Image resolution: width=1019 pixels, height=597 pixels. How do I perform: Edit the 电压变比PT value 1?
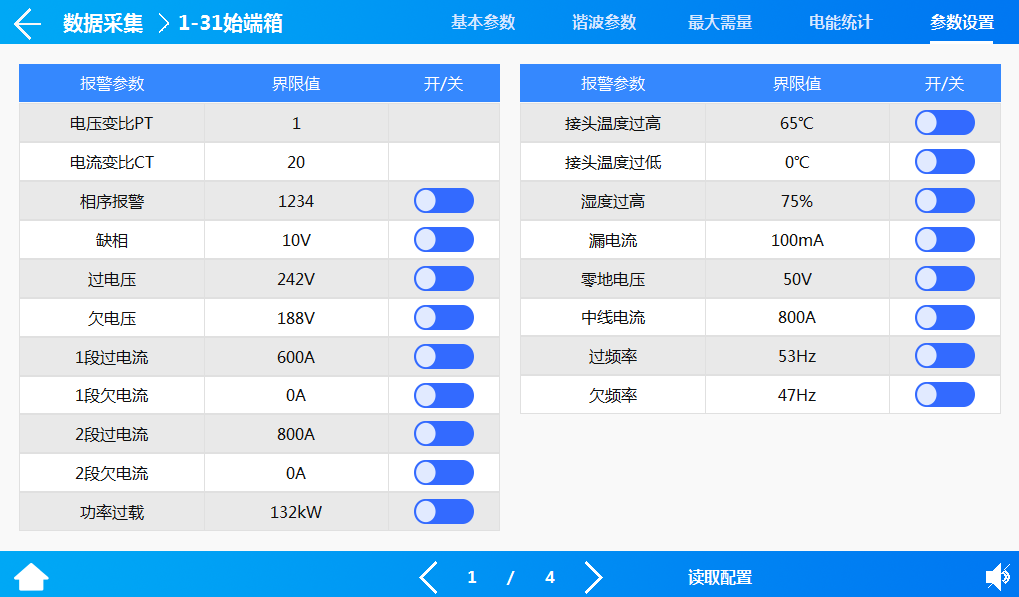(296, 123)
